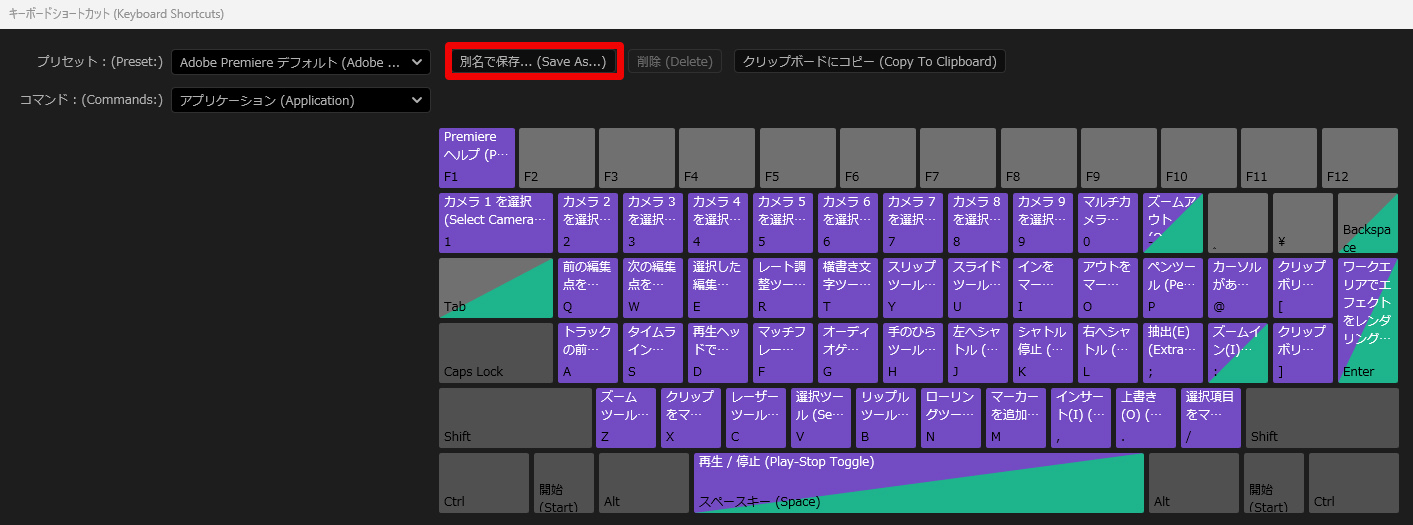The width and height of the screenshot is (1413, 525).
Task: Select the X key, Mark Clip
Action: (x=691, y=418)
